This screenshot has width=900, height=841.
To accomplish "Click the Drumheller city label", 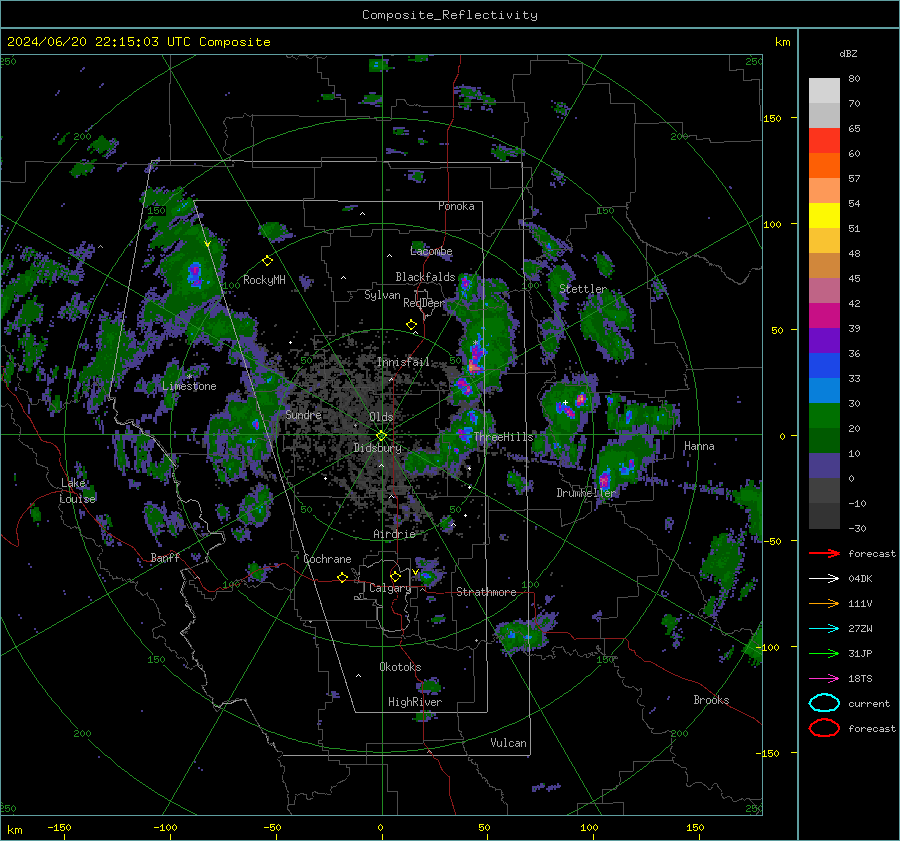I will [x=585, y=493].
